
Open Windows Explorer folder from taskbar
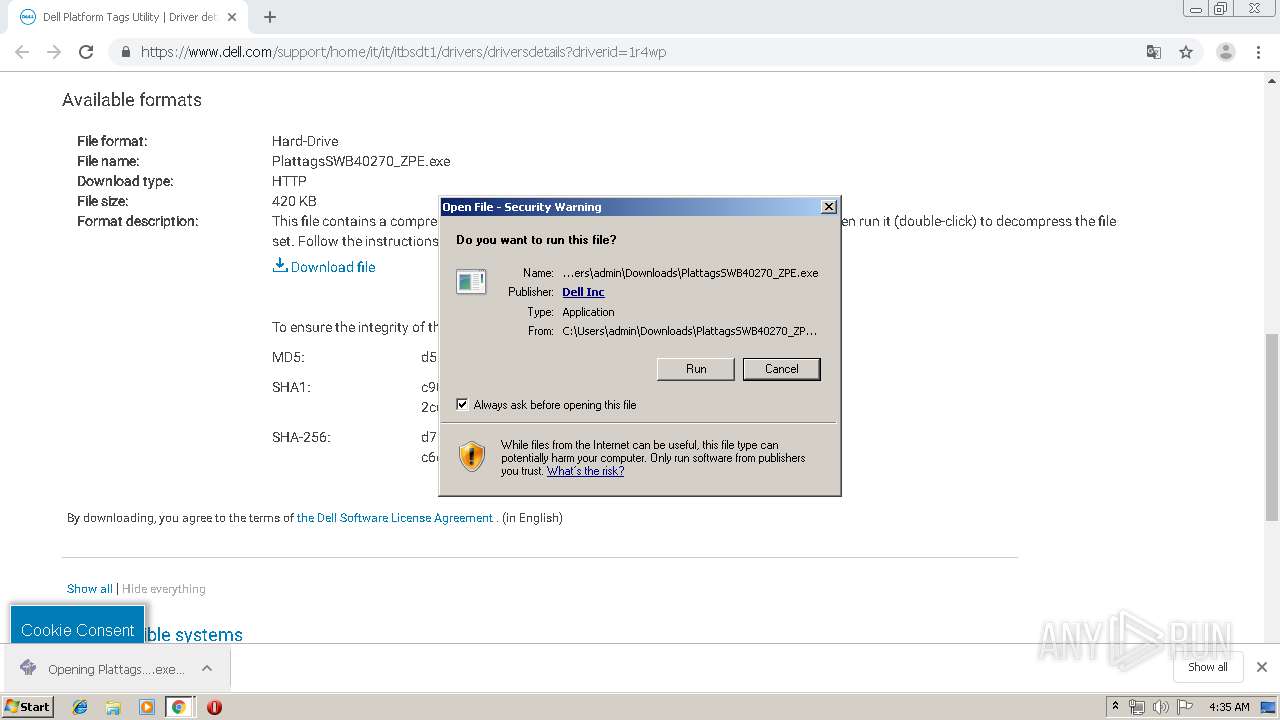pyautogui.click(x=113, y=707)
